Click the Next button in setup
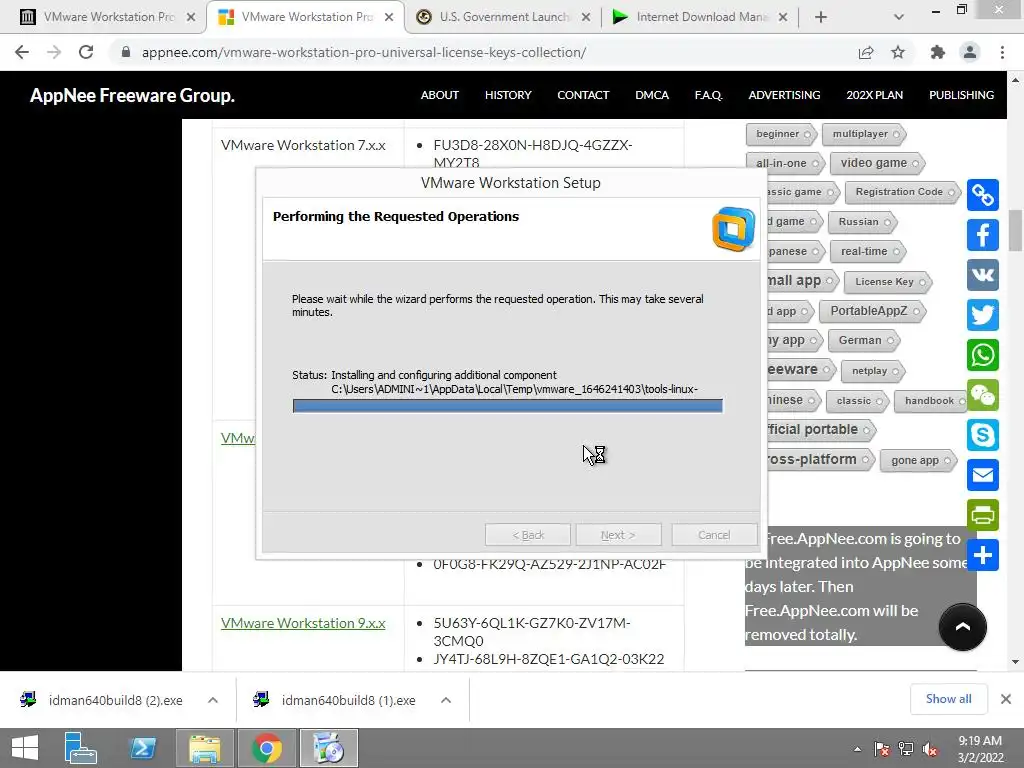1024x768 pixels. click(x=618, y=535)
